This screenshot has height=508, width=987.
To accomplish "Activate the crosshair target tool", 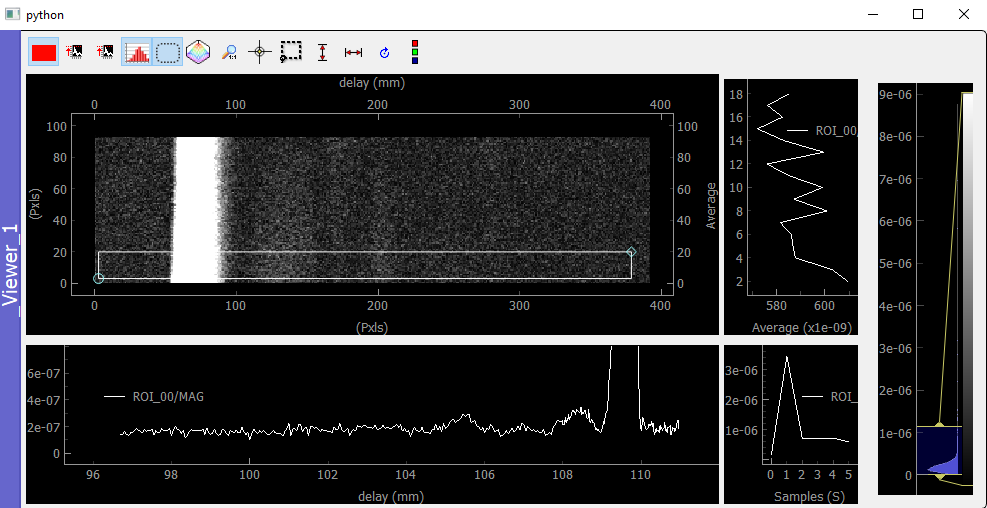I will tap(260, 52).
